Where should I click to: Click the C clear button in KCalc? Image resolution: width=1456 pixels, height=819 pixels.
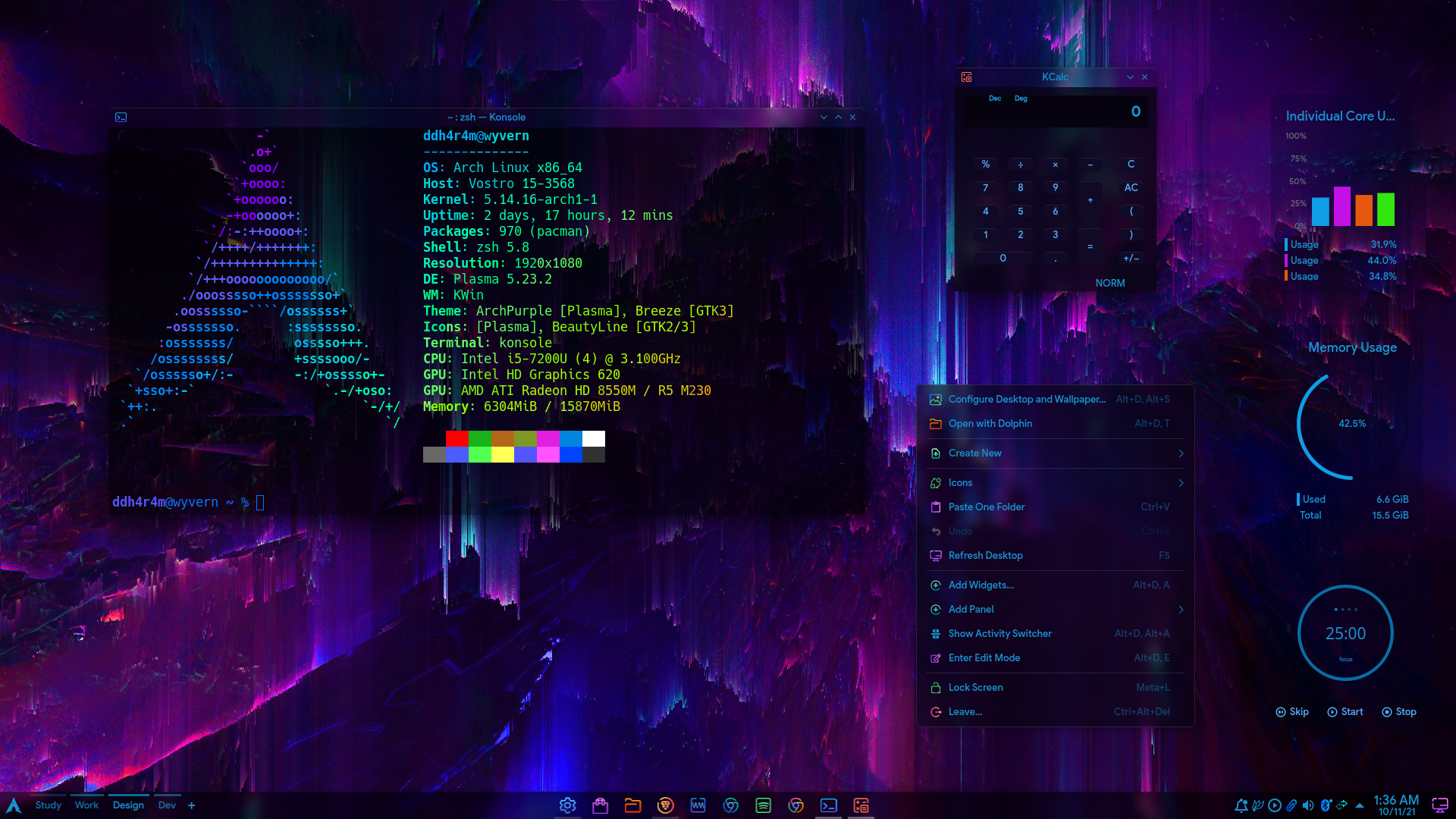click(x=1131, y=164)
